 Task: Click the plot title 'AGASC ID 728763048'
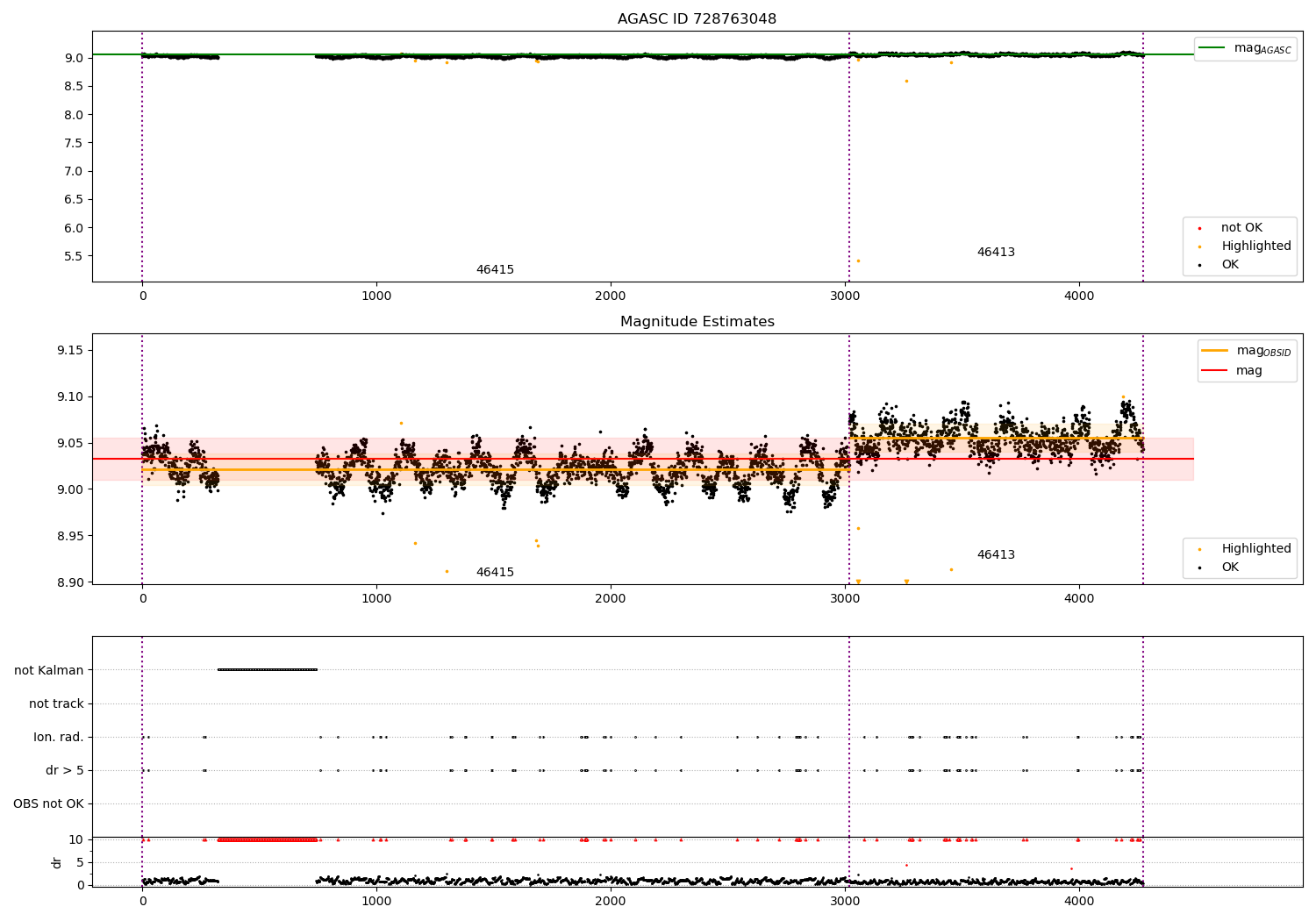(x=697, y=19)
